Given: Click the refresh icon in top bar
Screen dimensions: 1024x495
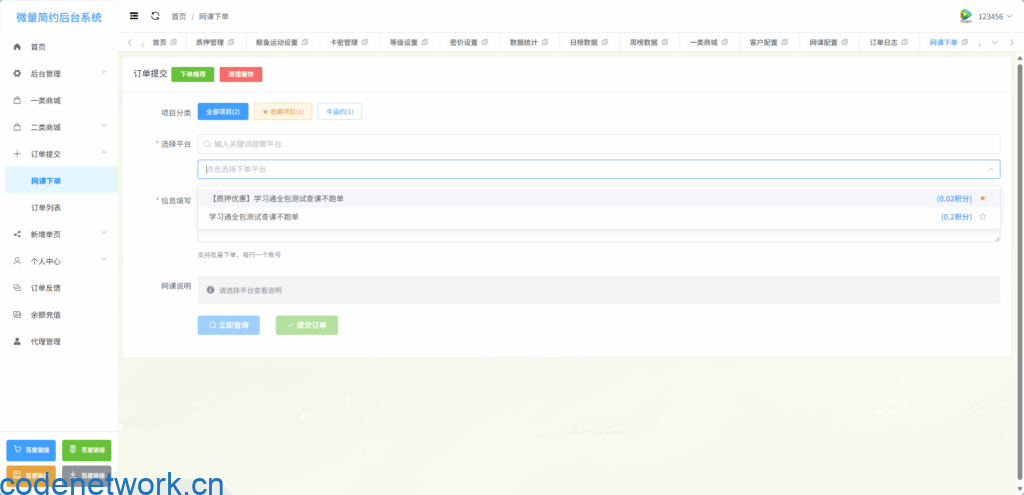Looking at the screenshot, I should click(155, 16).
